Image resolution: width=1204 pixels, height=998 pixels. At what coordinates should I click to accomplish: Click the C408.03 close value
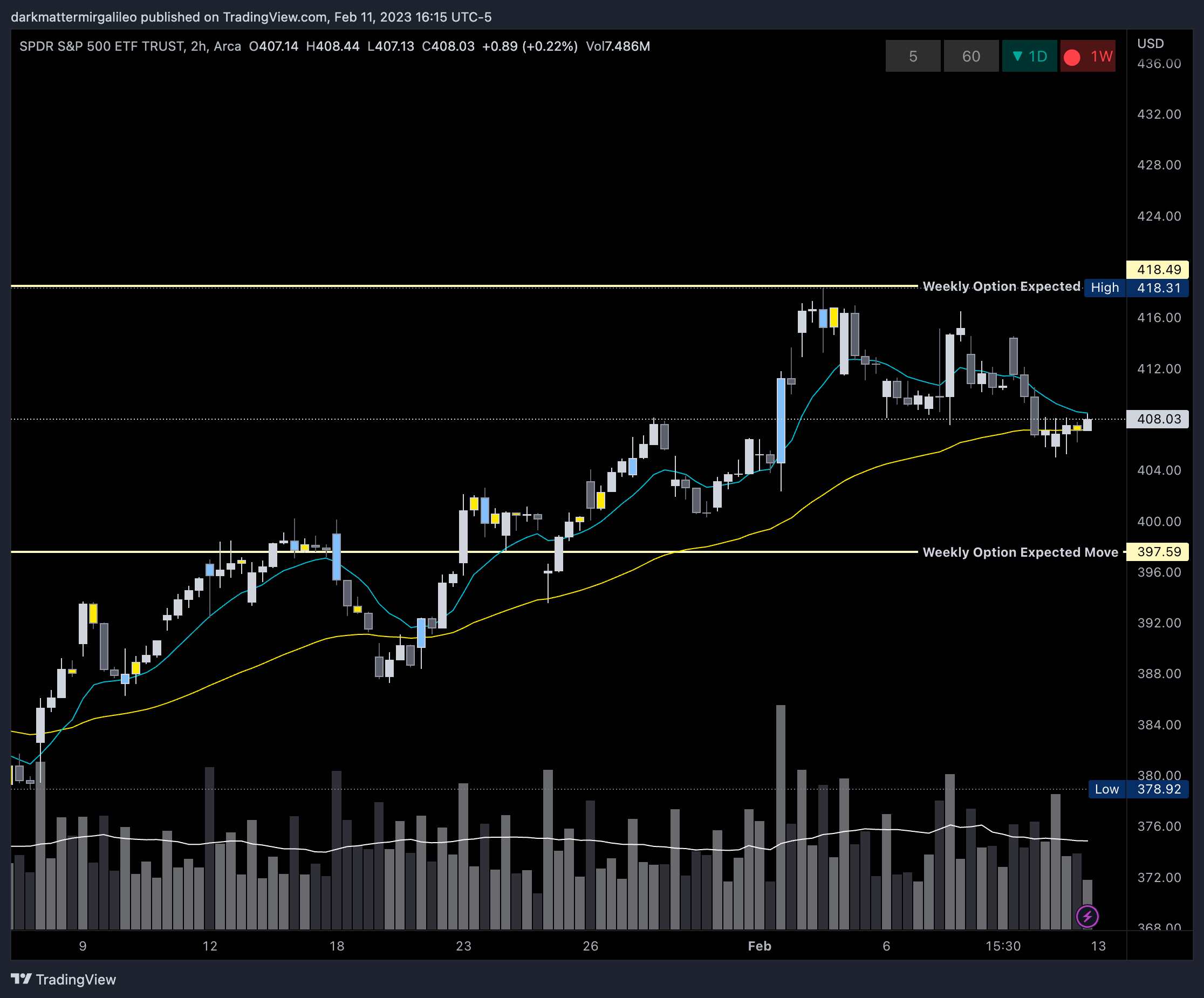(x=448, y=46)
